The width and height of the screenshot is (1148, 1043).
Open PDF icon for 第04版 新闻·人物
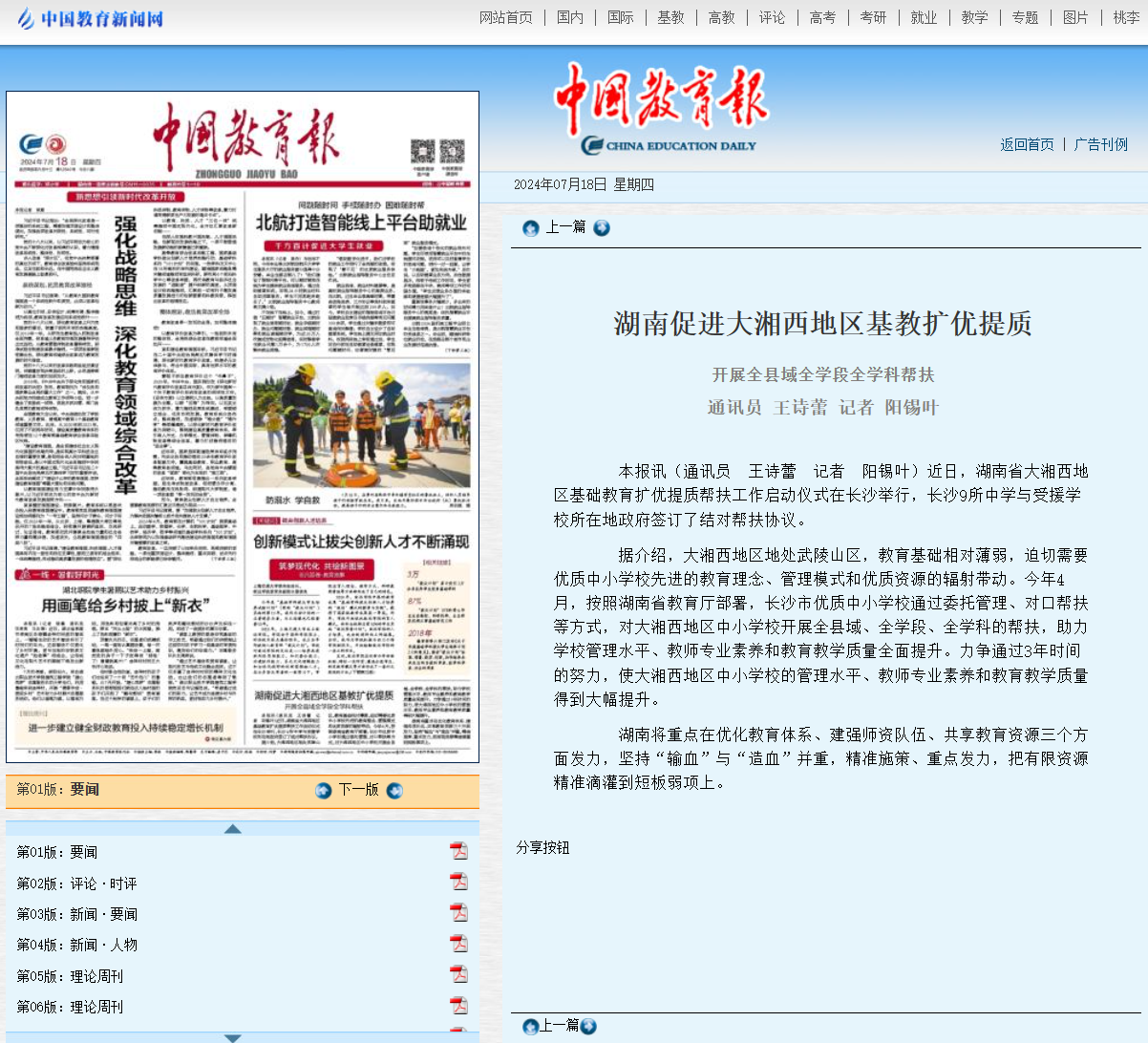[x=459, y=944]
